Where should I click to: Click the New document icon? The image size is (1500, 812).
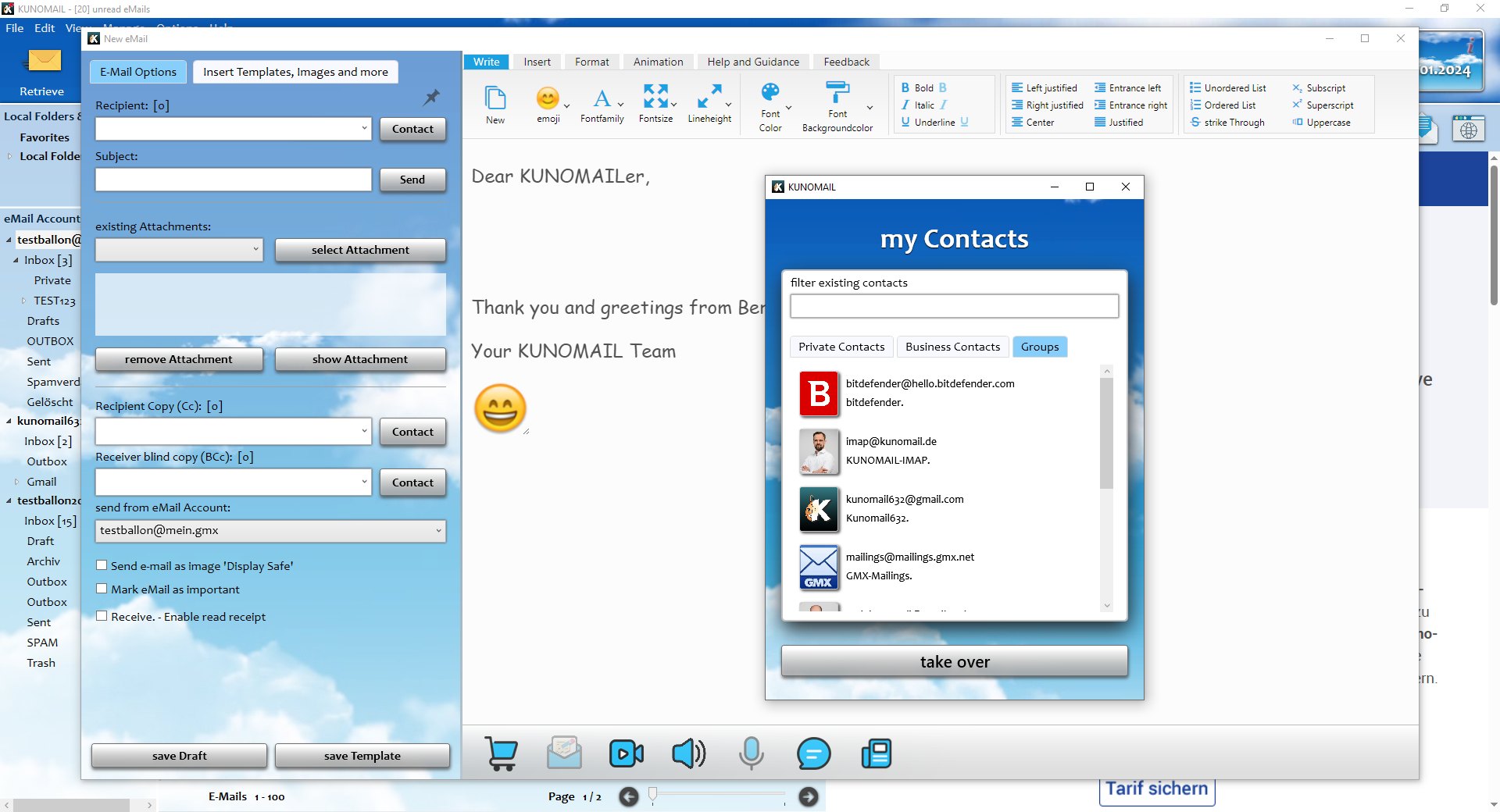pyautogui.click(x=495, y=98)
